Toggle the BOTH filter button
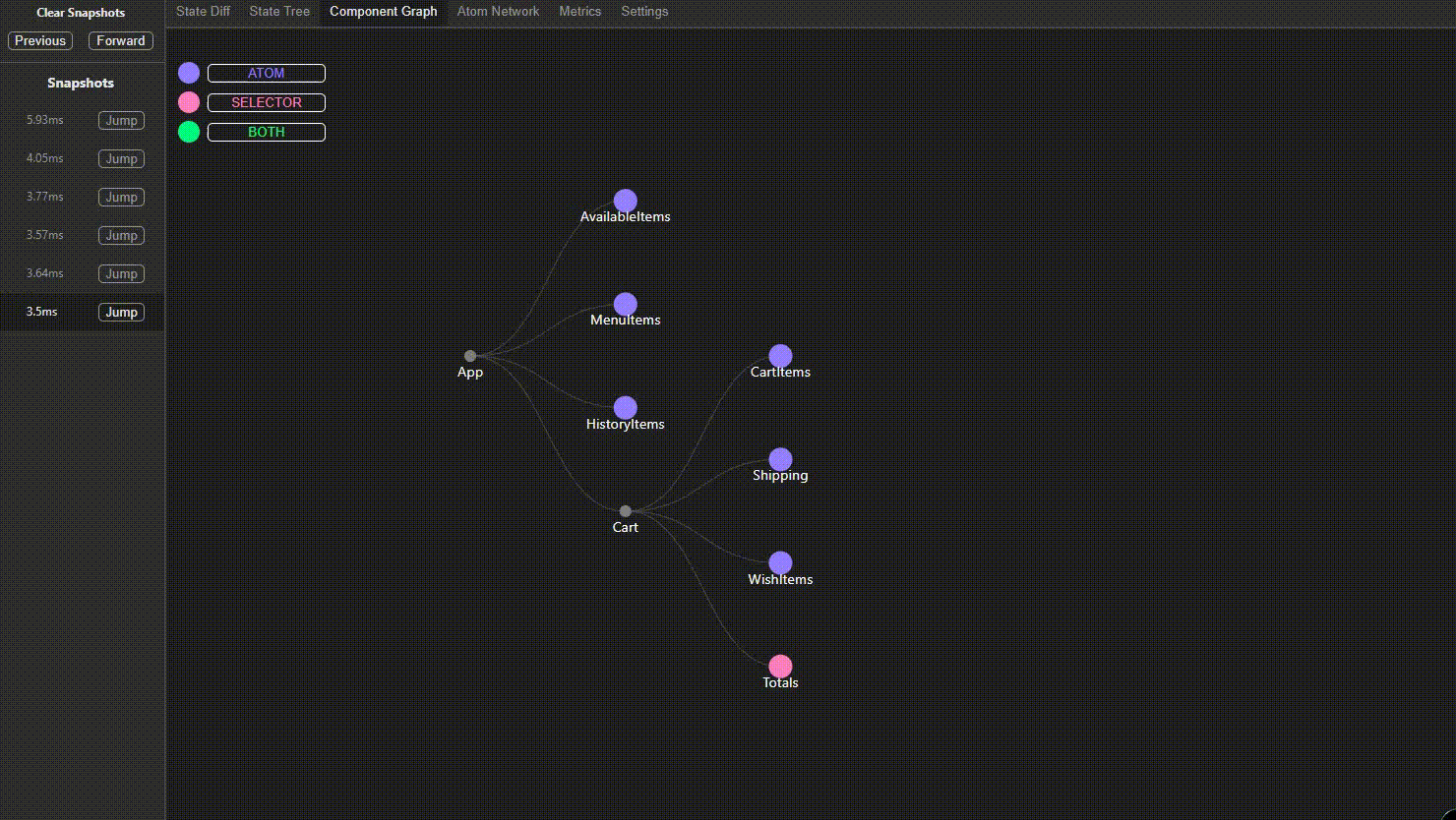Image resolution: width=1456 pixels, height=820 pixels. click(x=267, y=132)
